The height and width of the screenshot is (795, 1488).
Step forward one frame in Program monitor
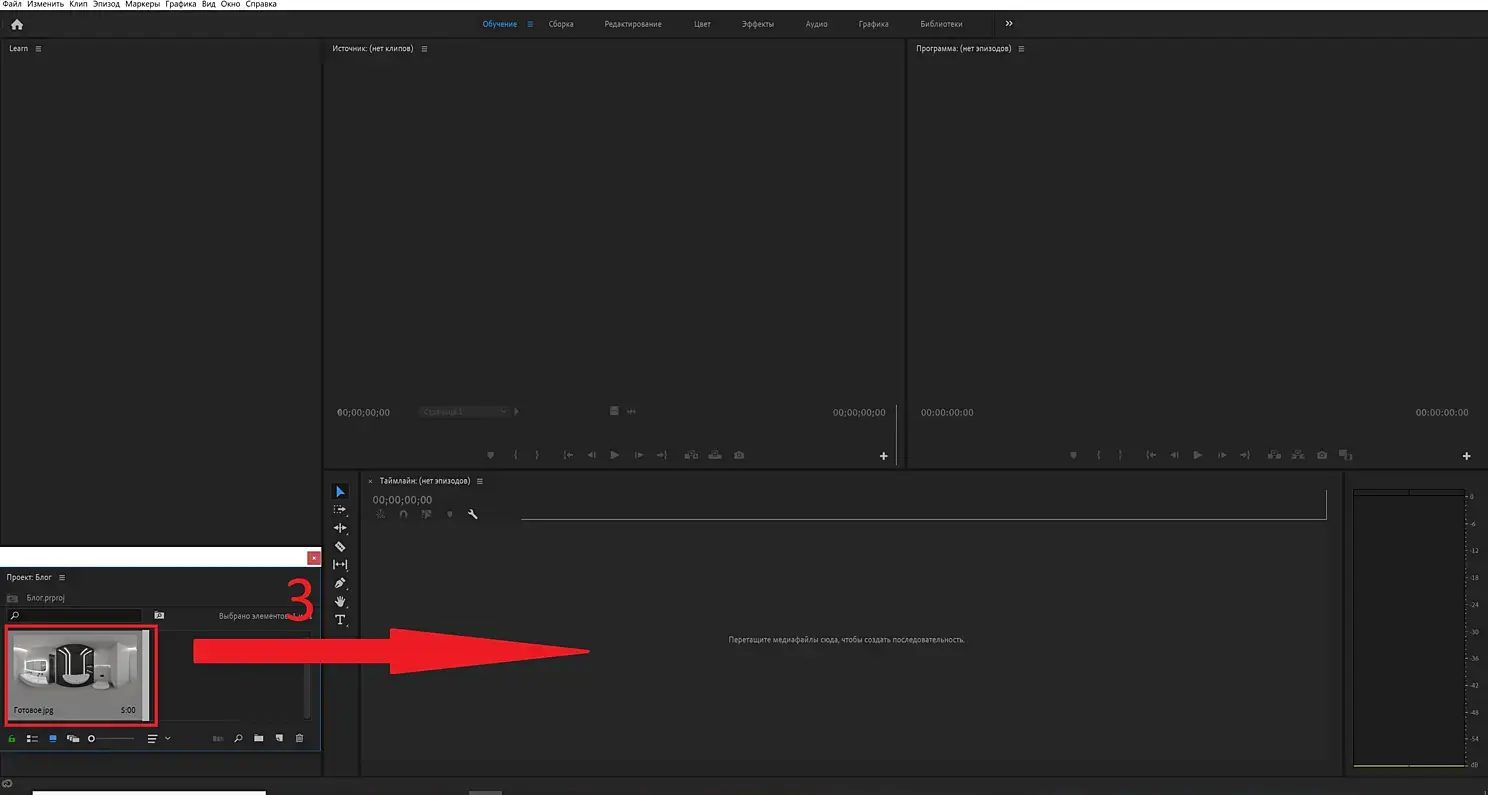[x=1222, y=455]
